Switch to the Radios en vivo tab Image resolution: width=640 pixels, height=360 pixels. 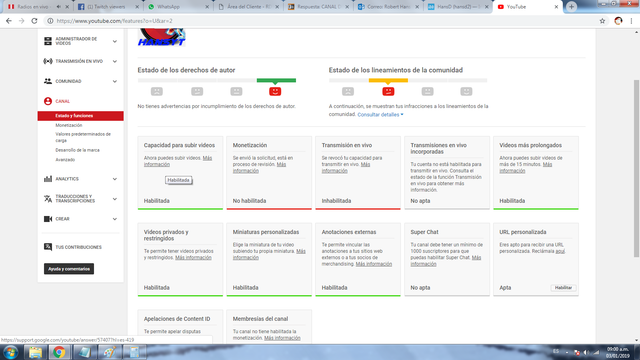click(x=38, y=7)
